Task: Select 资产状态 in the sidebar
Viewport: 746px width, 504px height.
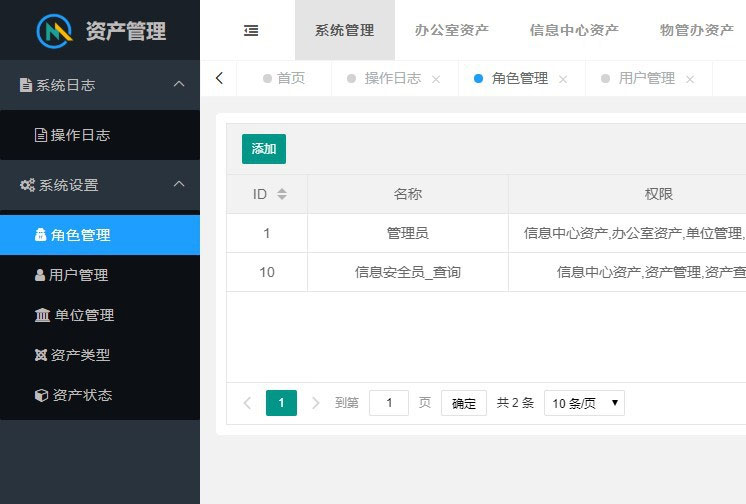Action: coord(80,395)
